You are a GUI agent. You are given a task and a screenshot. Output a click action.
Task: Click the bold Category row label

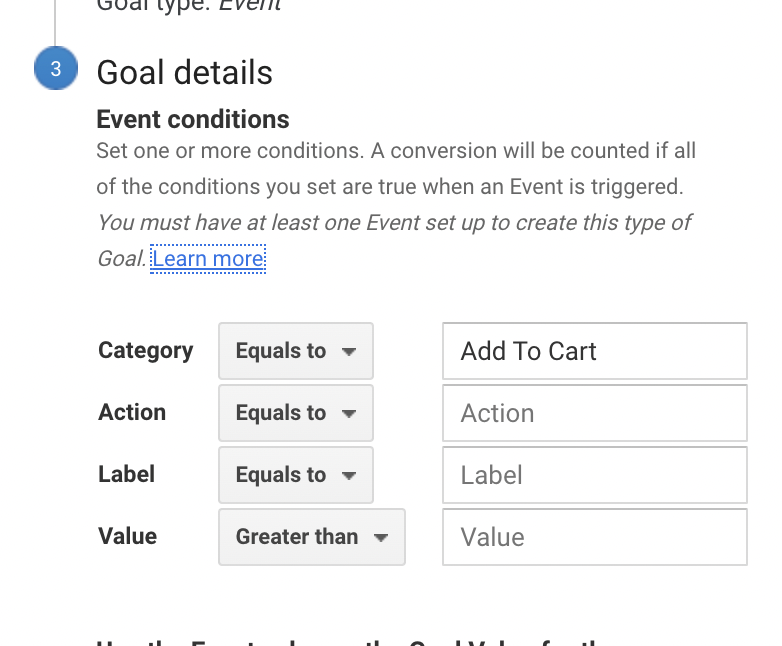(x=146, y=350)
